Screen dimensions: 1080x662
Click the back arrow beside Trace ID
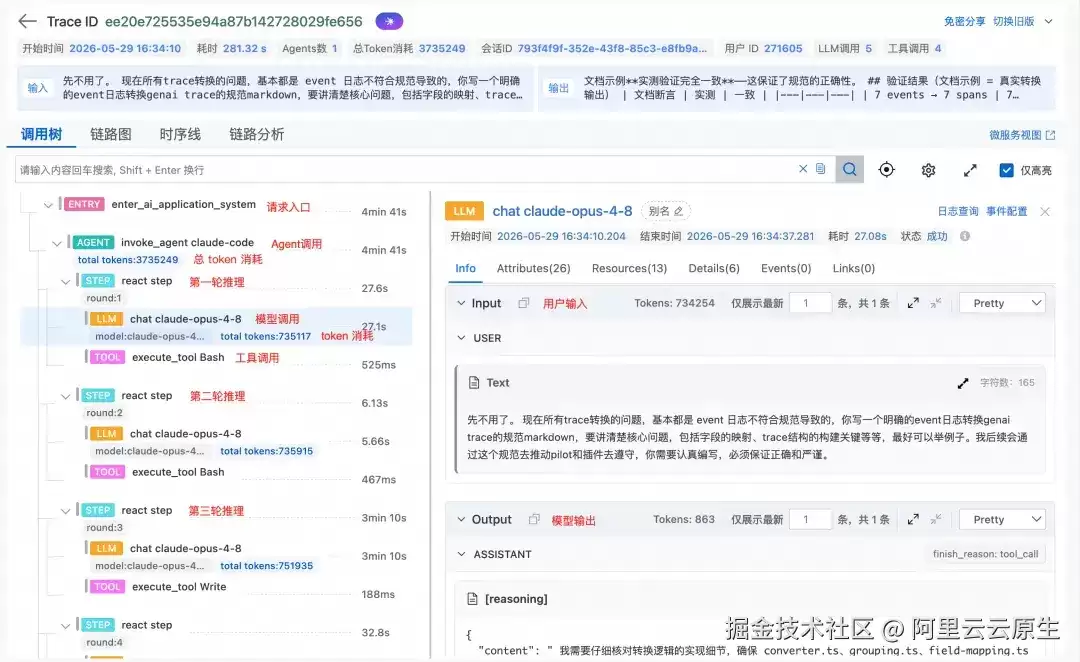click(x=28, y=21)
